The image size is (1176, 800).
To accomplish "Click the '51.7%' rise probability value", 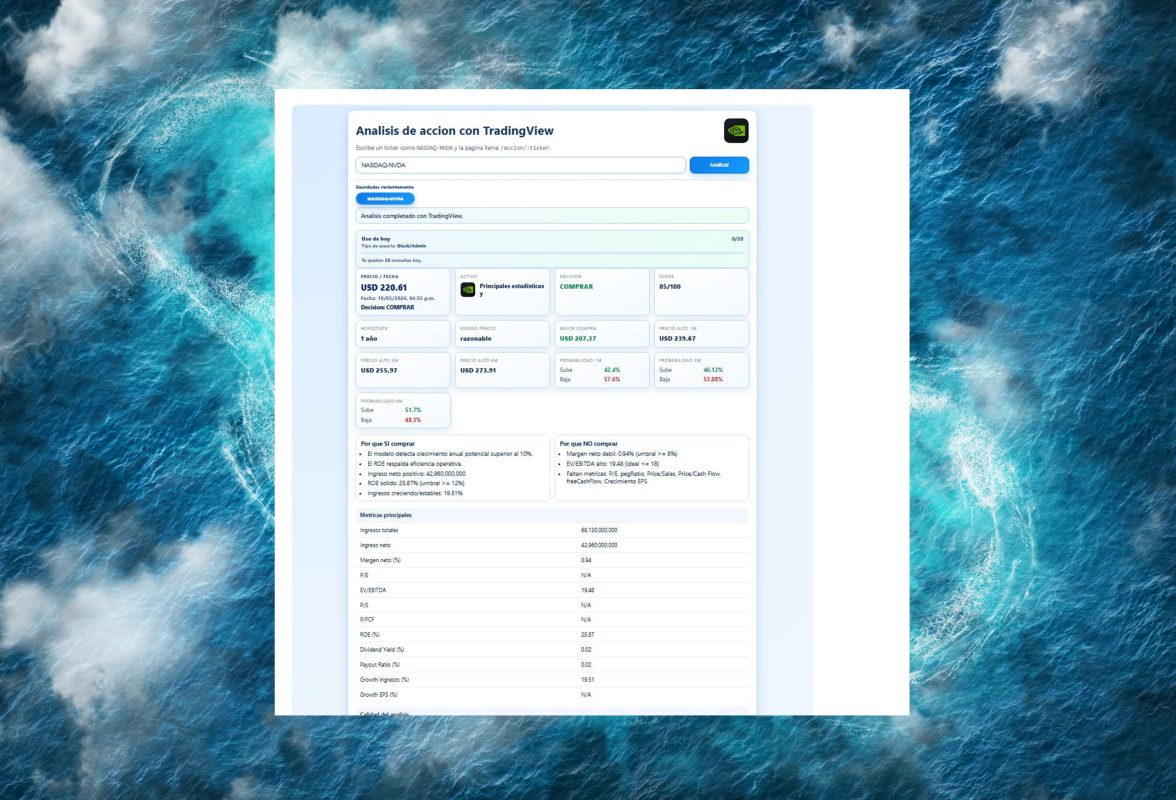I will coord(413,410).
